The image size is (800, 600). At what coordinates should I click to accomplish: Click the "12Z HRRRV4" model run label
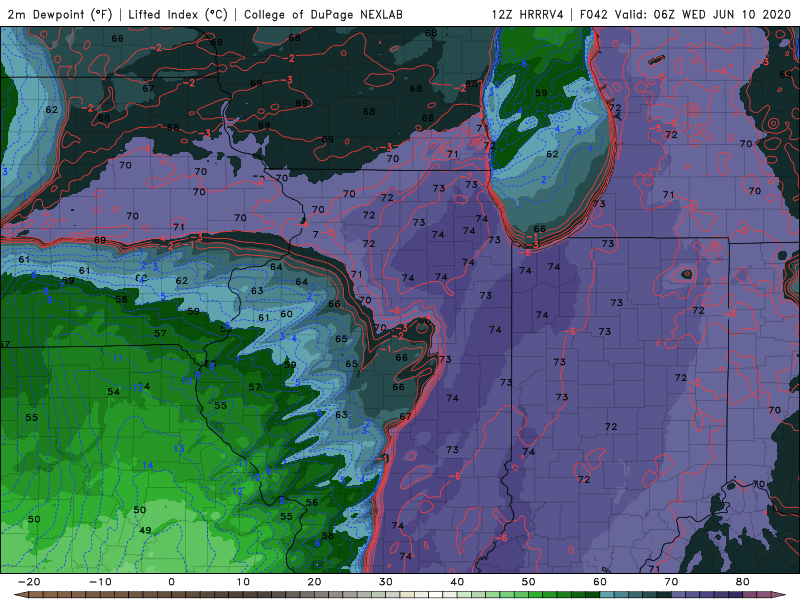pyautogui.click(x=528, y=14)
